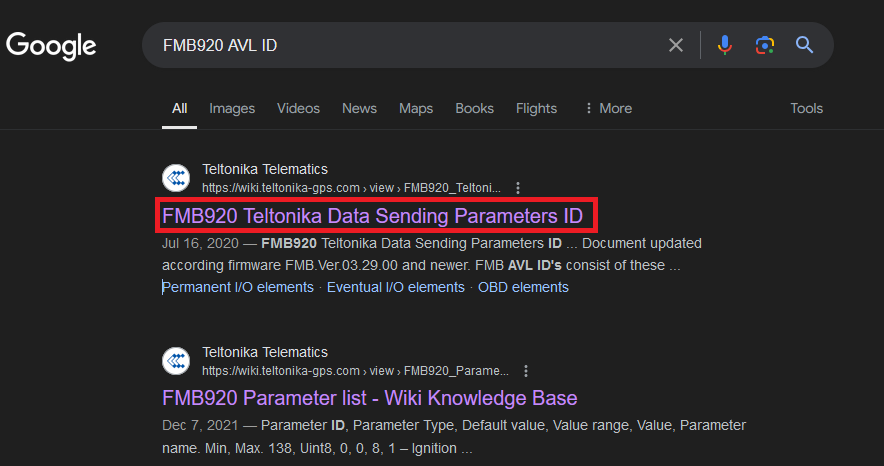Open FMB920 Parameter list Wiki Knowledge Base link
The width and height of the screenshot is (884, 466).
click(369, 398)
